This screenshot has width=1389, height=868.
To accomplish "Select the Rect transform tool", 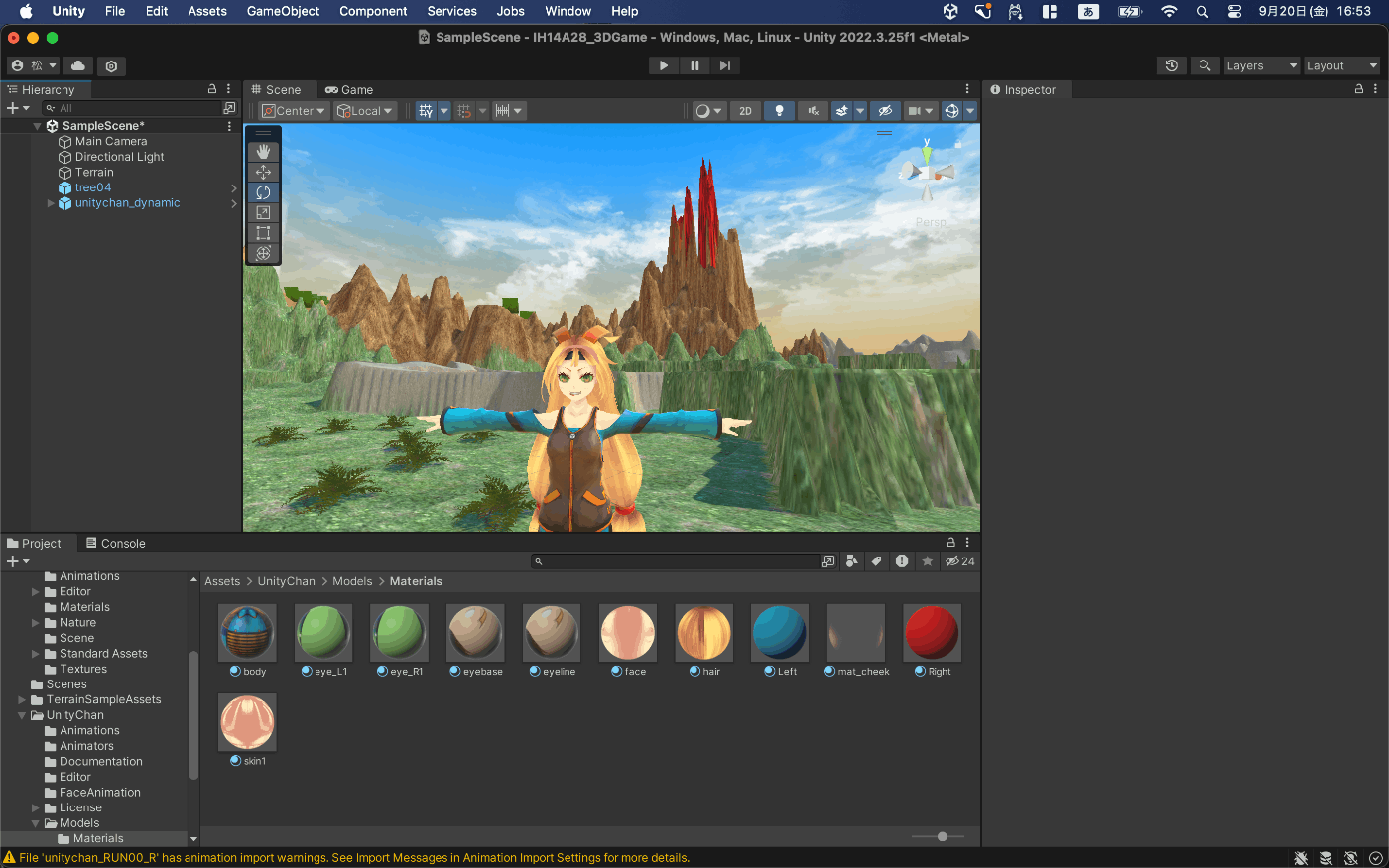I will click(x=263, y=233).
